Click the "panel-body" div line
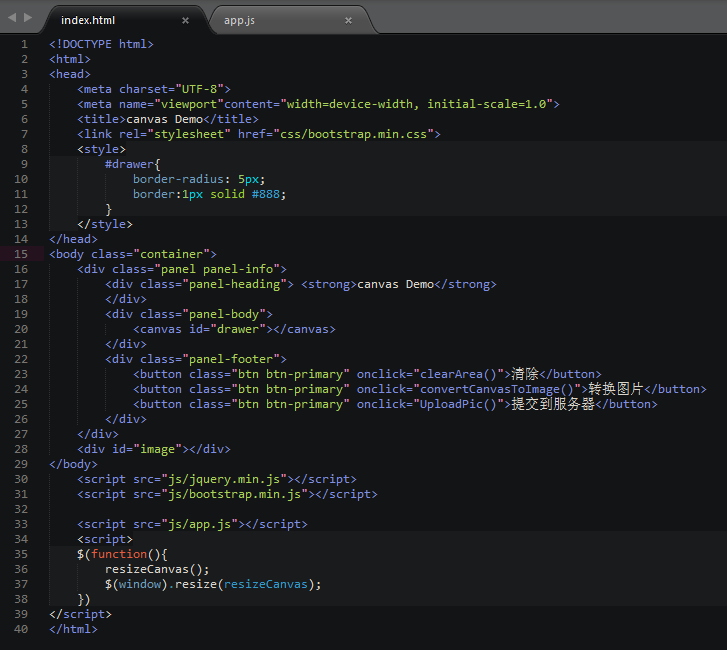Image resolution: width=727 pixels, height=650 pixels. [x=189, y=314]
